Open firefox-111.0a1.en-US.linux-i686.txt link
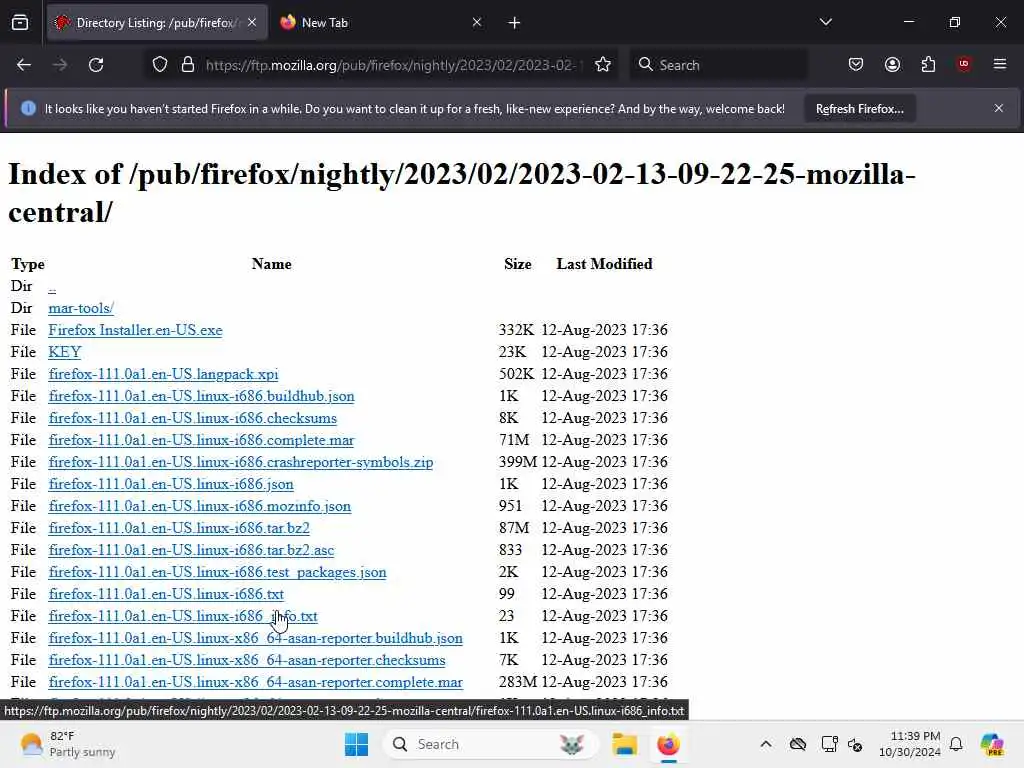This screenshot has height=768, width=1024. pos(166,594)
